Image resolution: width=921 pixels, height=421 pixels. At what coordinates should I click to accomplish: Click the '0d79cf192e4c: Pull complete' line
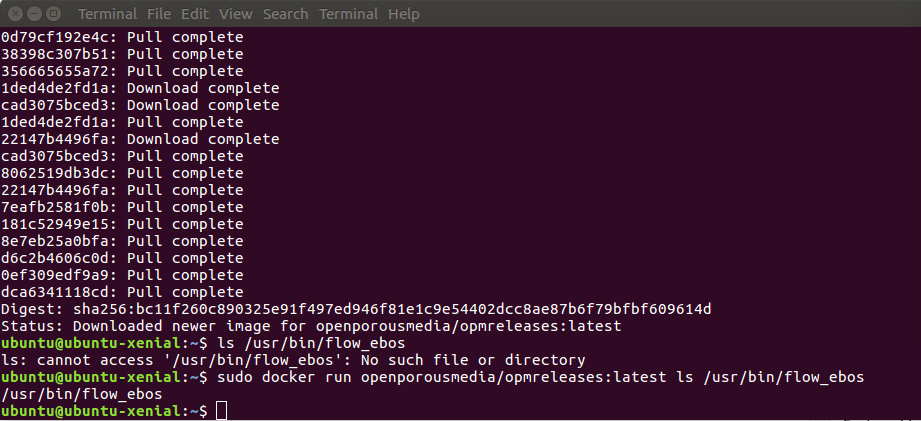(122, 37)
